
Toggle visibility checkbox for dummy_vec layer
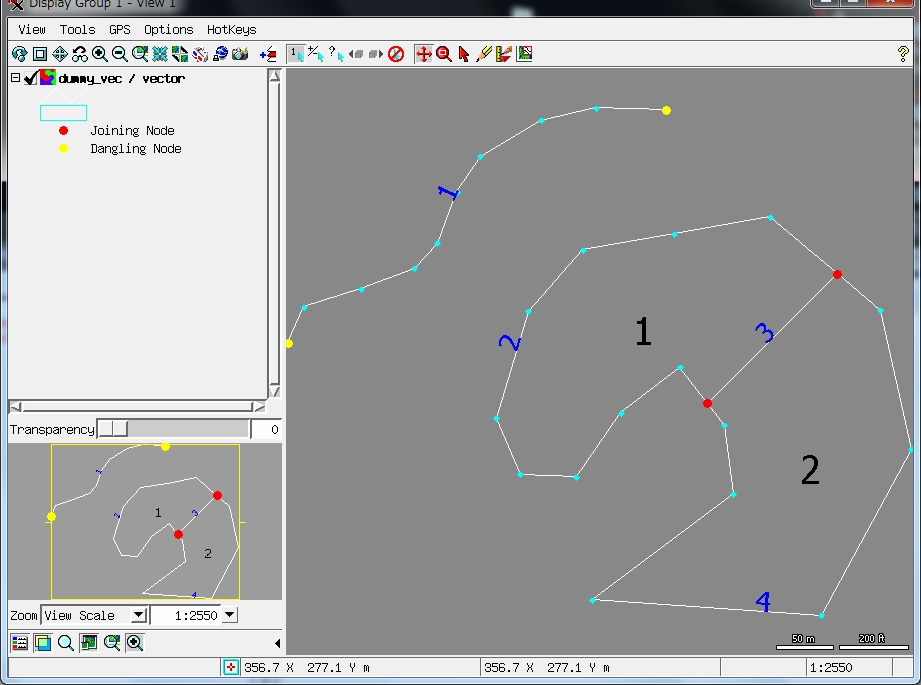pos(31,78)
